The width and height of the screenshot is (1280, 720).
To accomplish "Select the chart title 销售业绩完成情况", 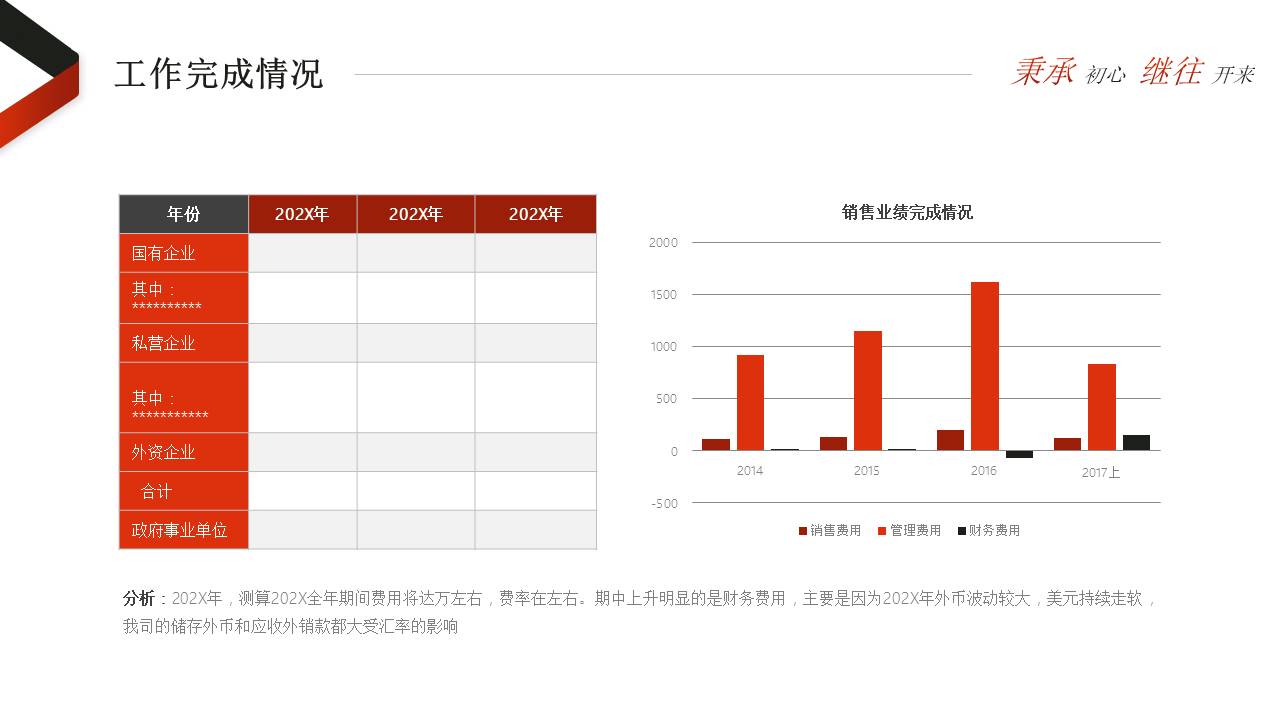I will coord(907,212).
